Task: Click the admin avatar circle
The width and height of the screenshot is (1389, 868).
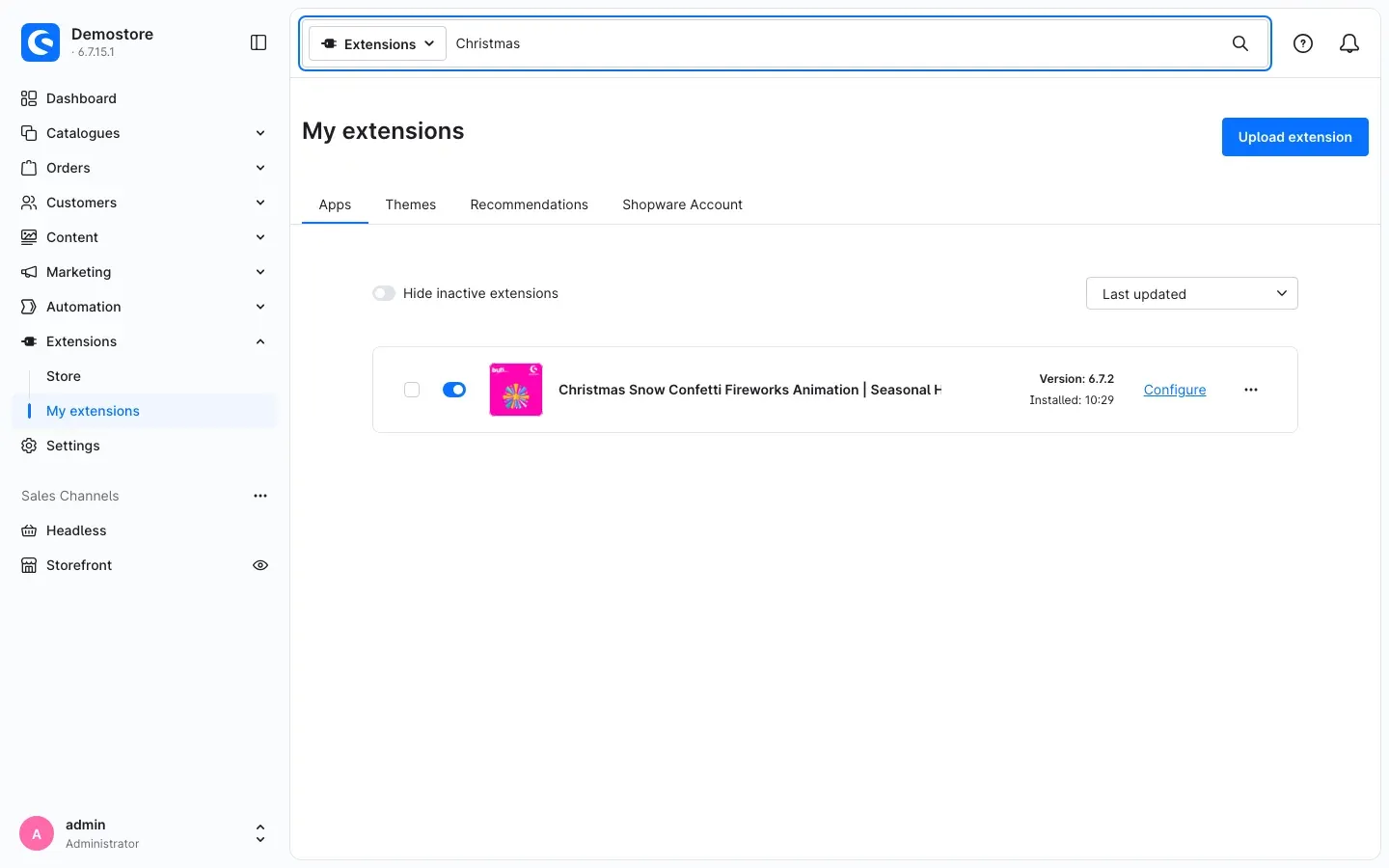Action: tap(37, 833)
